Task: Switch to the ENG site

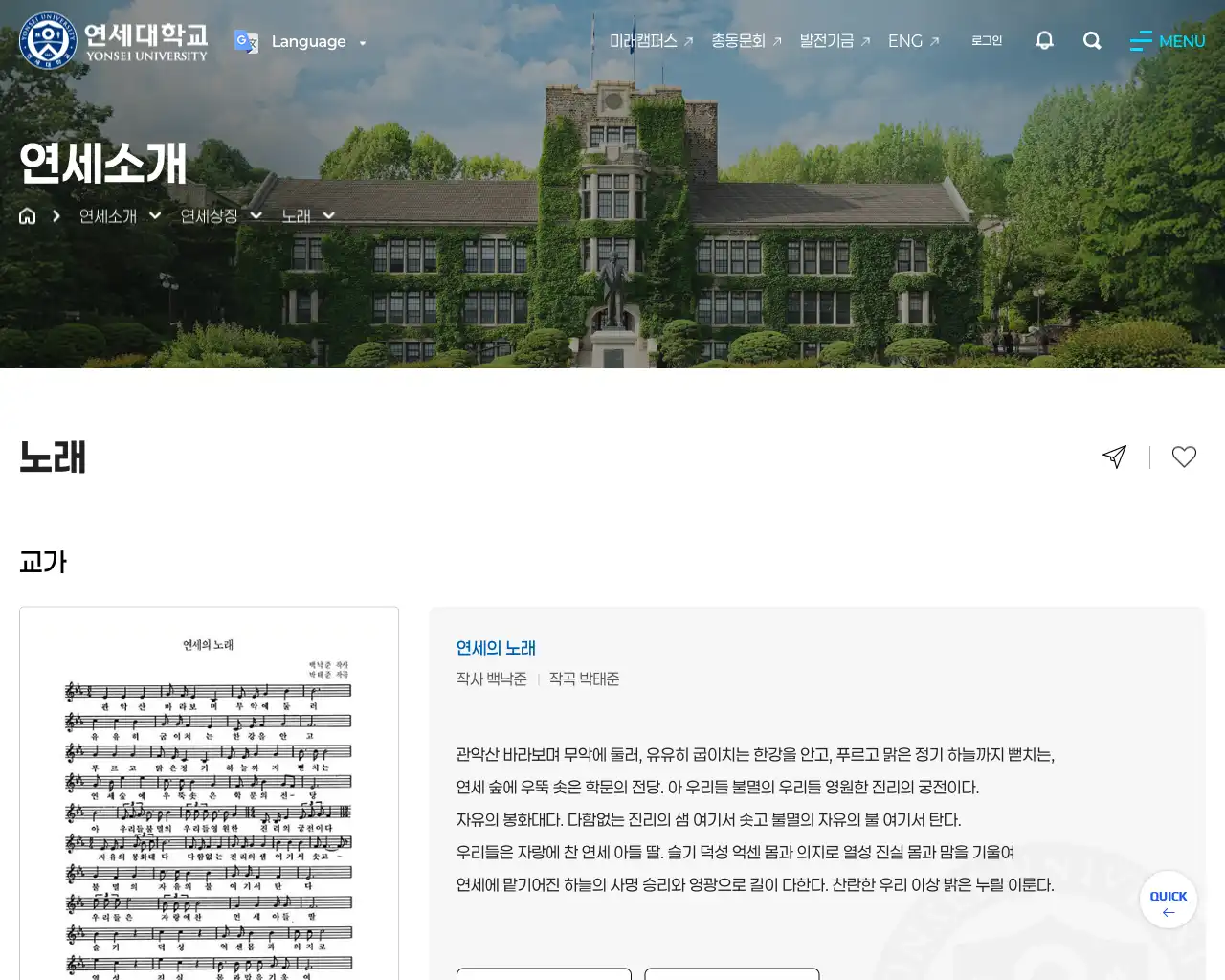Action: [x=913, y=41]
